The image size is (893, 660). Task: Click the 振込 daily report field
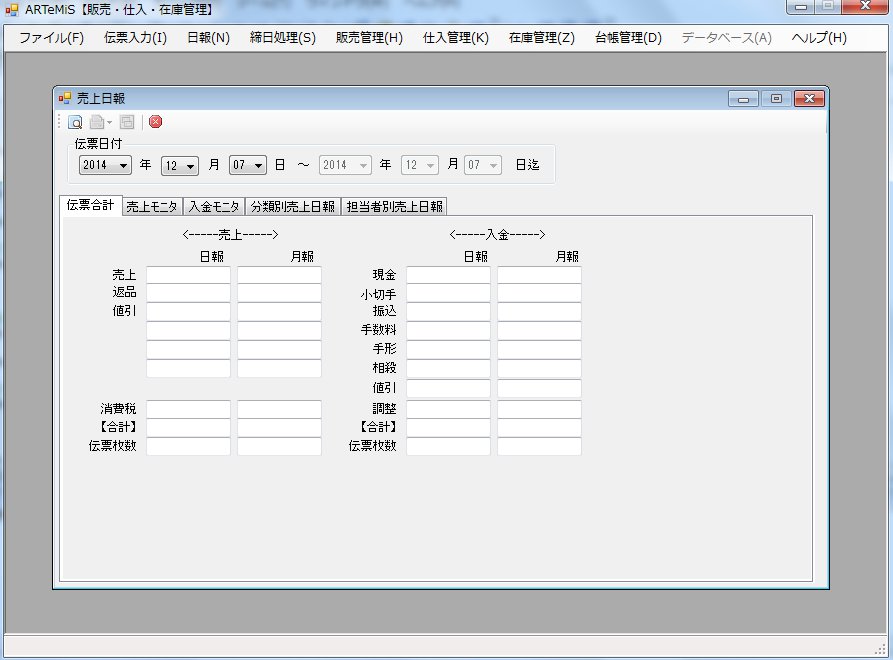[x=449, y=311]
